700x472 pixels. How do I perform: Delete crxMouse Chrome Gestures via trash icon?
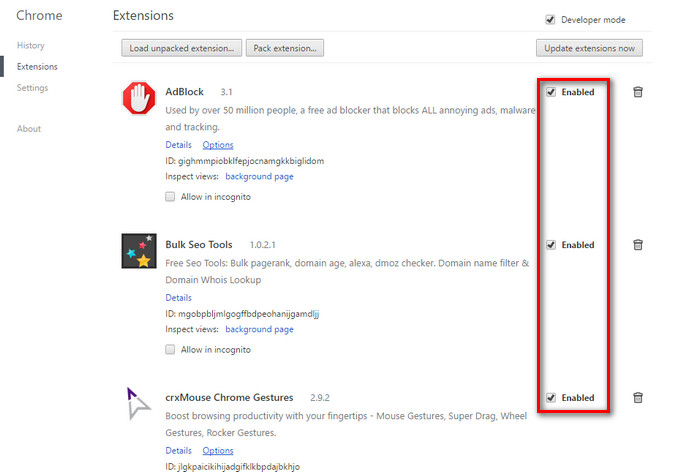[638, 397]
